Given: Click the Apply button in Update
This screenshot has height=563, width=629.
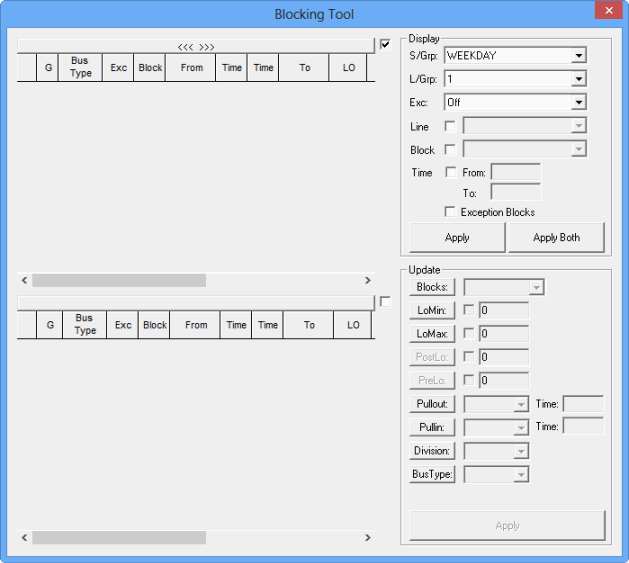Looking at the screenshot, I should [x=507, y=525].
